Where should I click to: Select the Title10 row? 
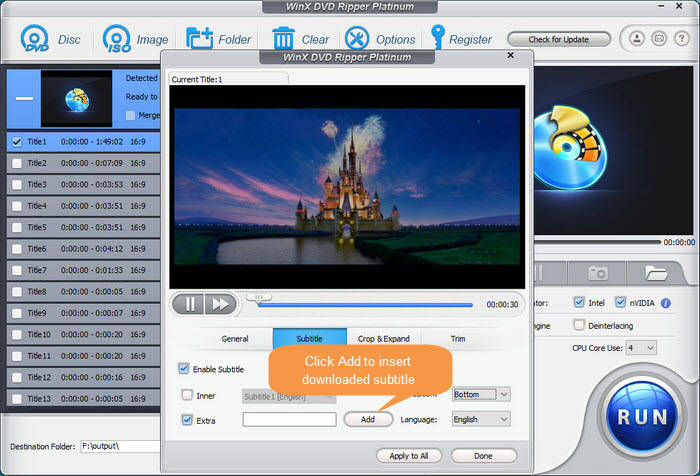tap(83, 334)
